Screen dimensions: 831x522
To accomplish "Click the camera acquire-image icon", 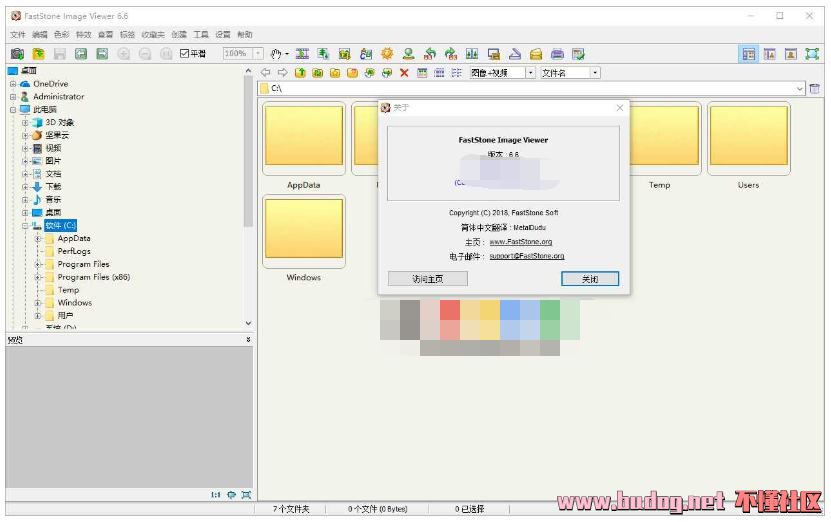I will 17,54.
